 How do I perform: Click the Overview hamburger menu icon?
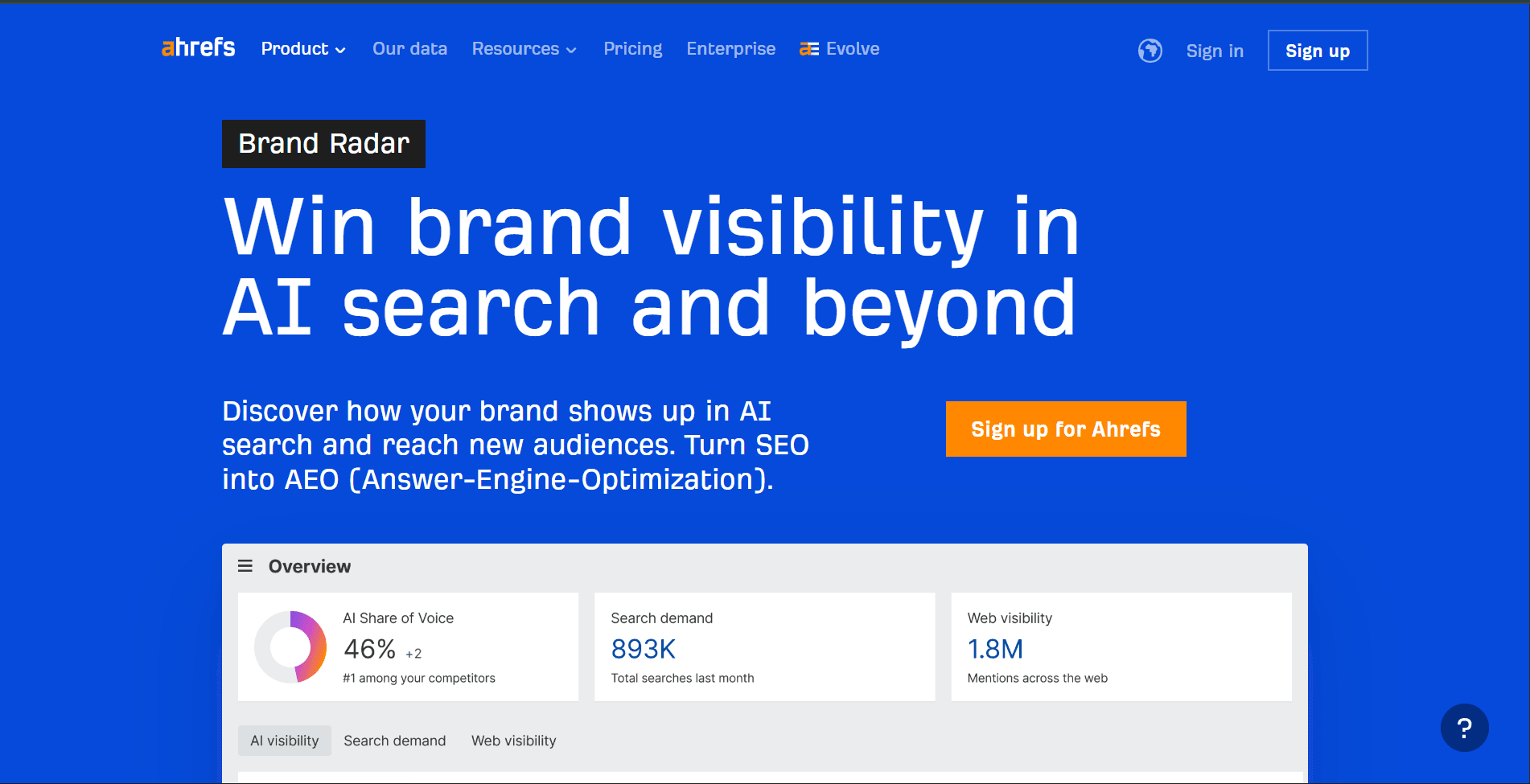(245, 566)
